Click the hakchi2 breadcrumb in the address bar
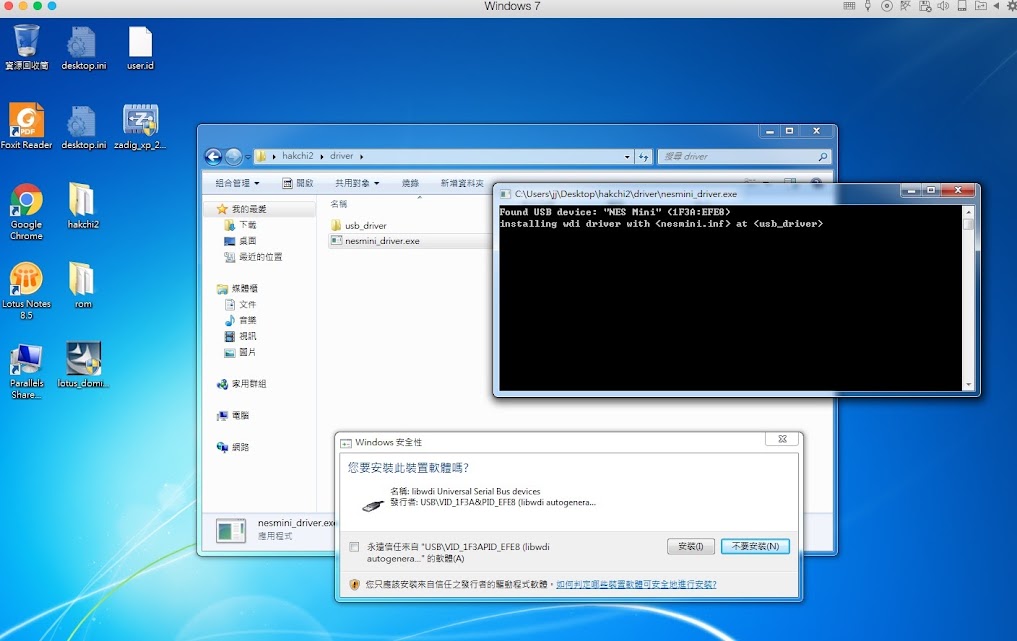The width and height of the screenshot is (1017, 641). pyautogui.click(x=298, y=156)
